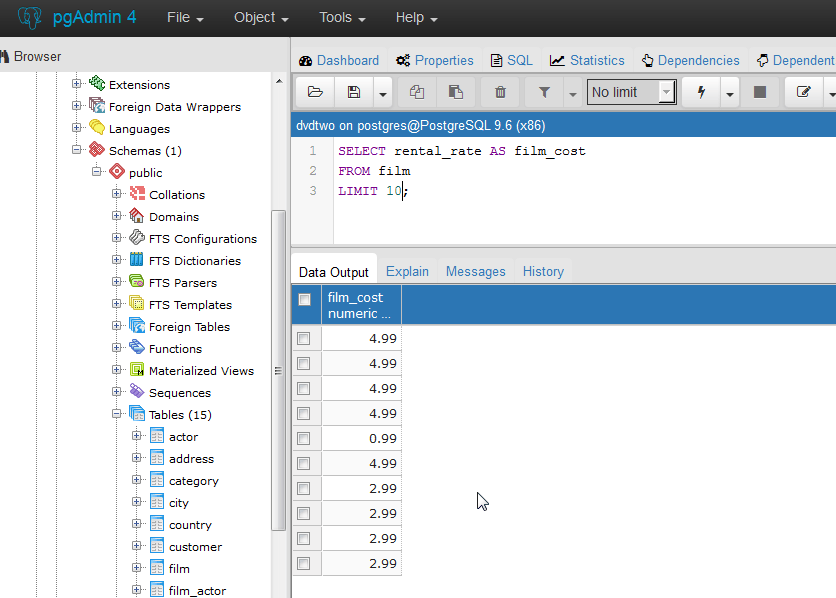
Task: Select the public schema node
Action: [x=145, y=173]
